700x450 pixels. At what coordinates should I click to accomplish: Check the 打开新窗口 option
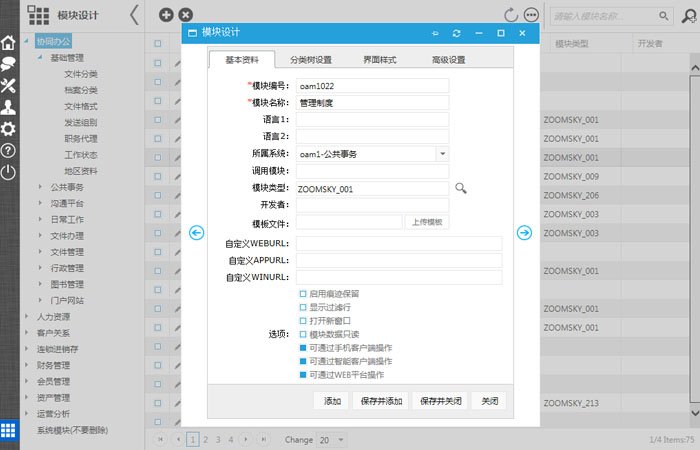(x=303, y=321)
